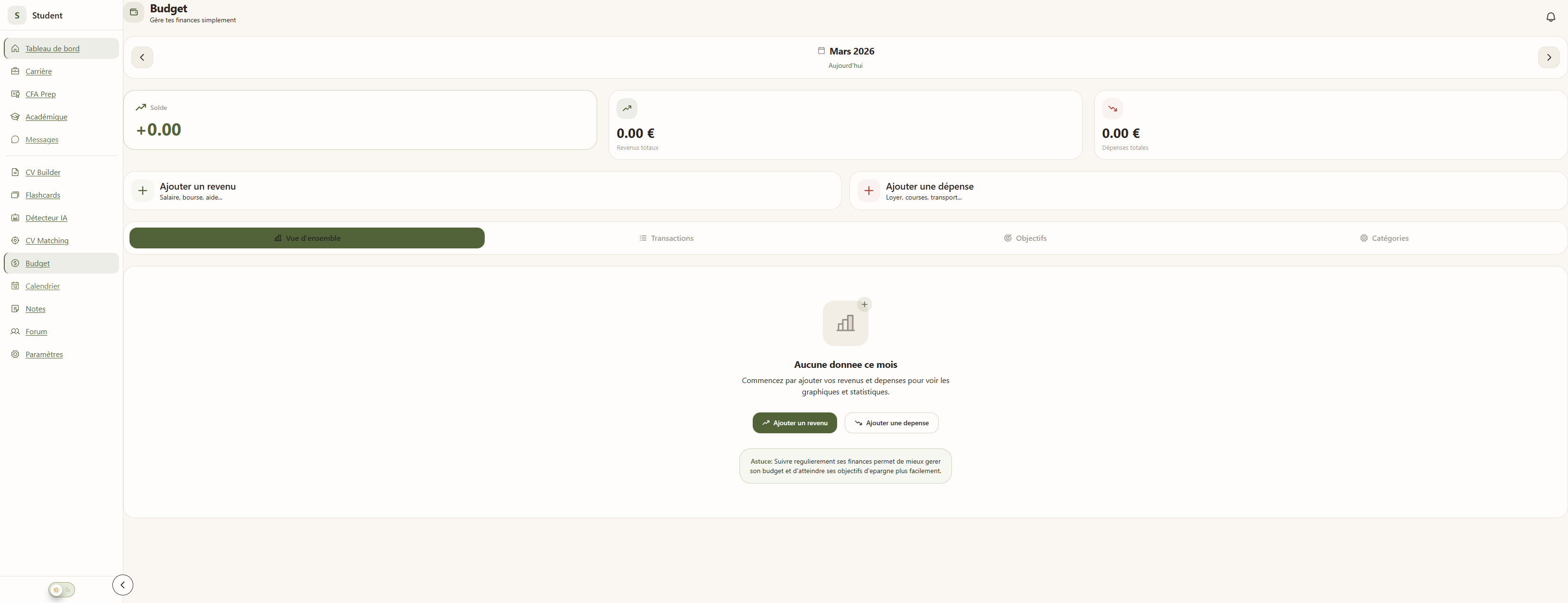Click the red plus icon for Ajouter une dépense
The image size is (1568, 603).
(x=868, y=191)
